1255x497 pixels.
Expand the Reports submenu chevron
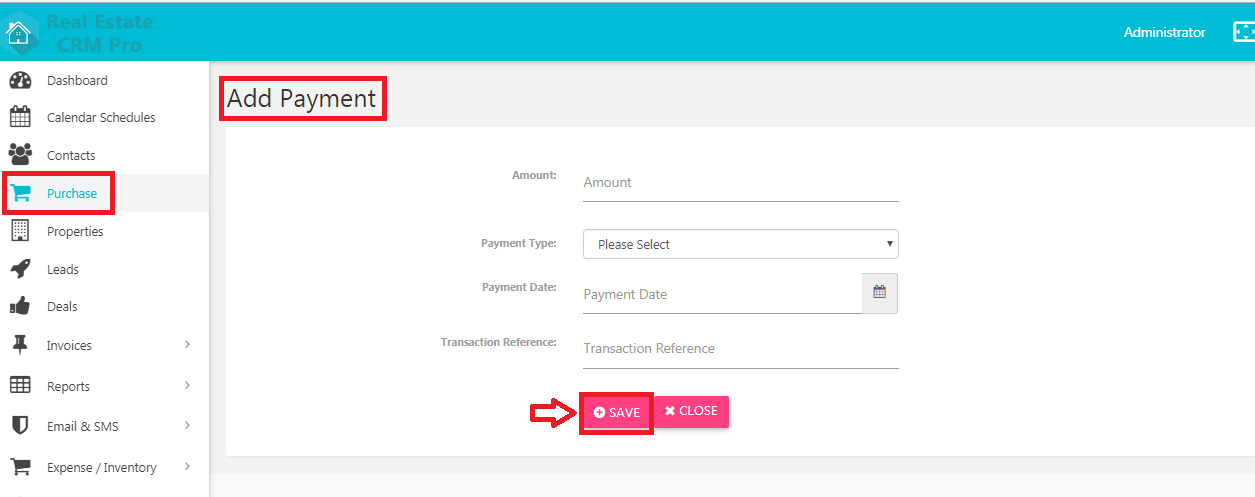(x=187, y=386)
